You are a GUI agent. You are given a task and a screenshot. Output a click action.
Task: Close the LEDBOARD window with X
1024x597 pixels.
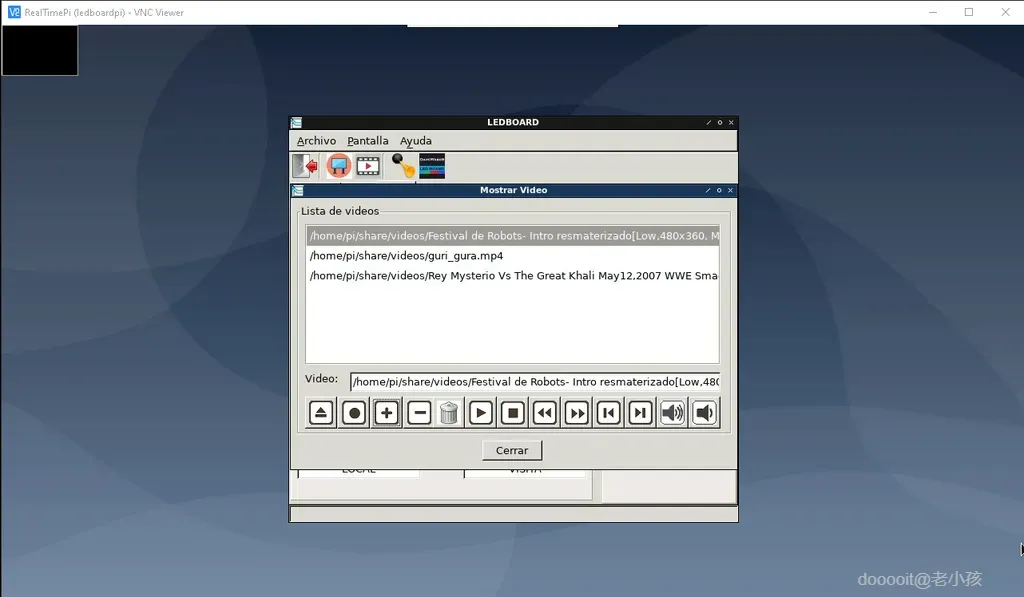731,122
